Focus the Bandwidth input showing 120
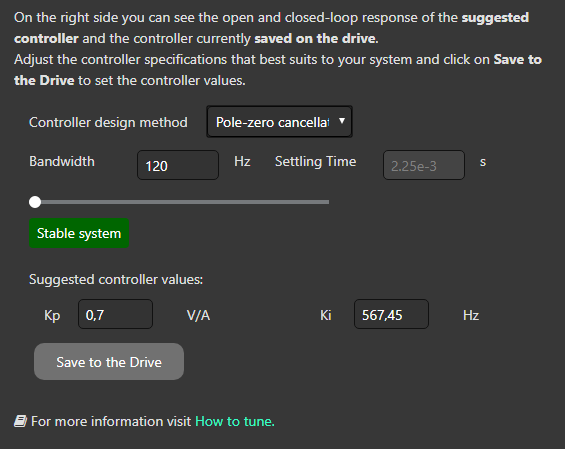Screen dimensions: 565x449 click(x=178, y=165)
